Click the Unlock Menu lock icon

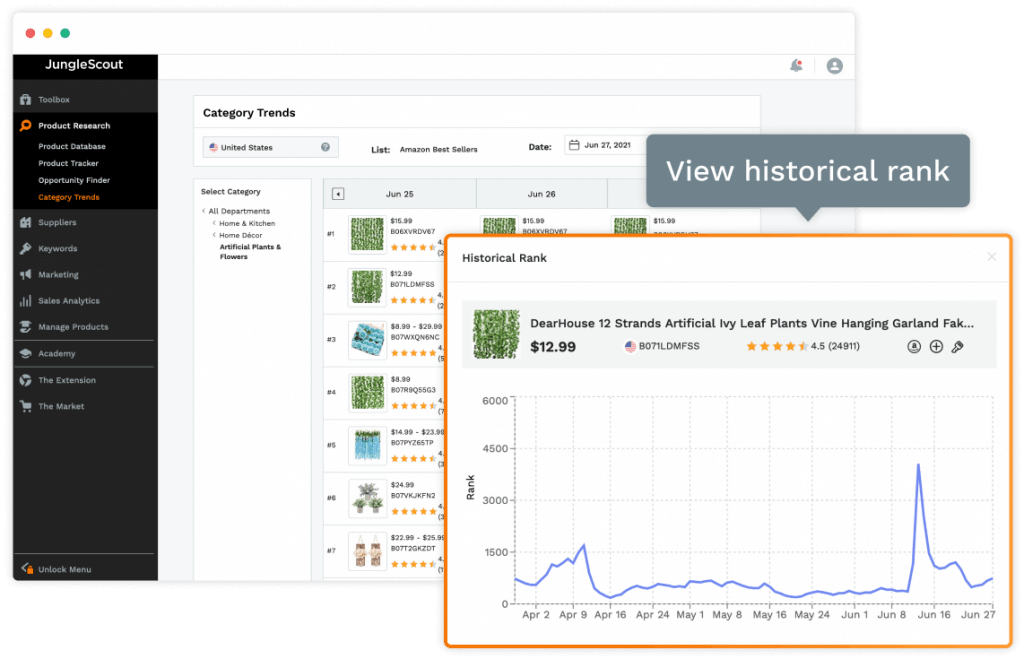pos(27,569)
